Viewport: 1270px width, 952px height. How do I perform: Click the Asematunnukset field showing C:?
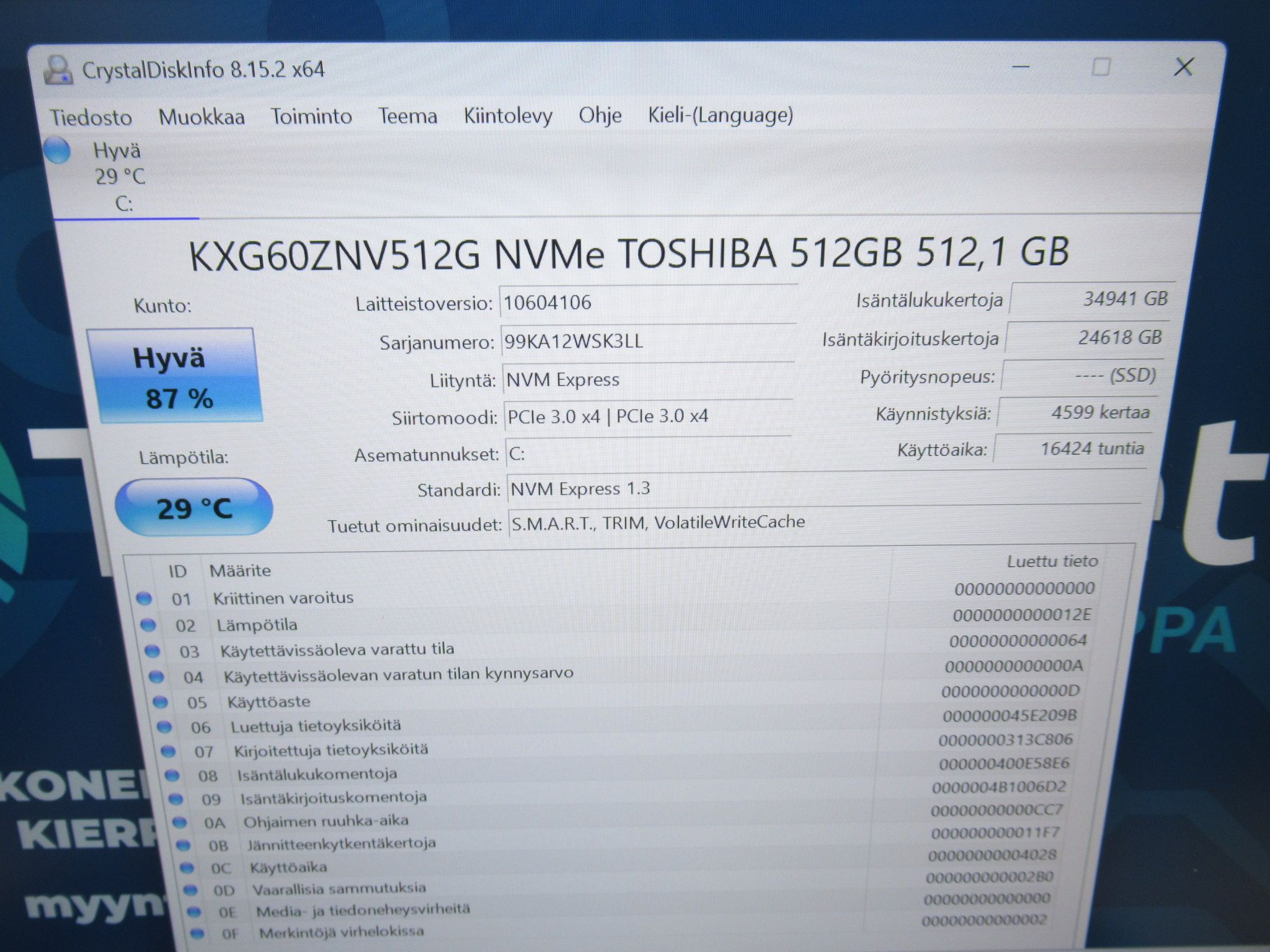pos(649,453)
